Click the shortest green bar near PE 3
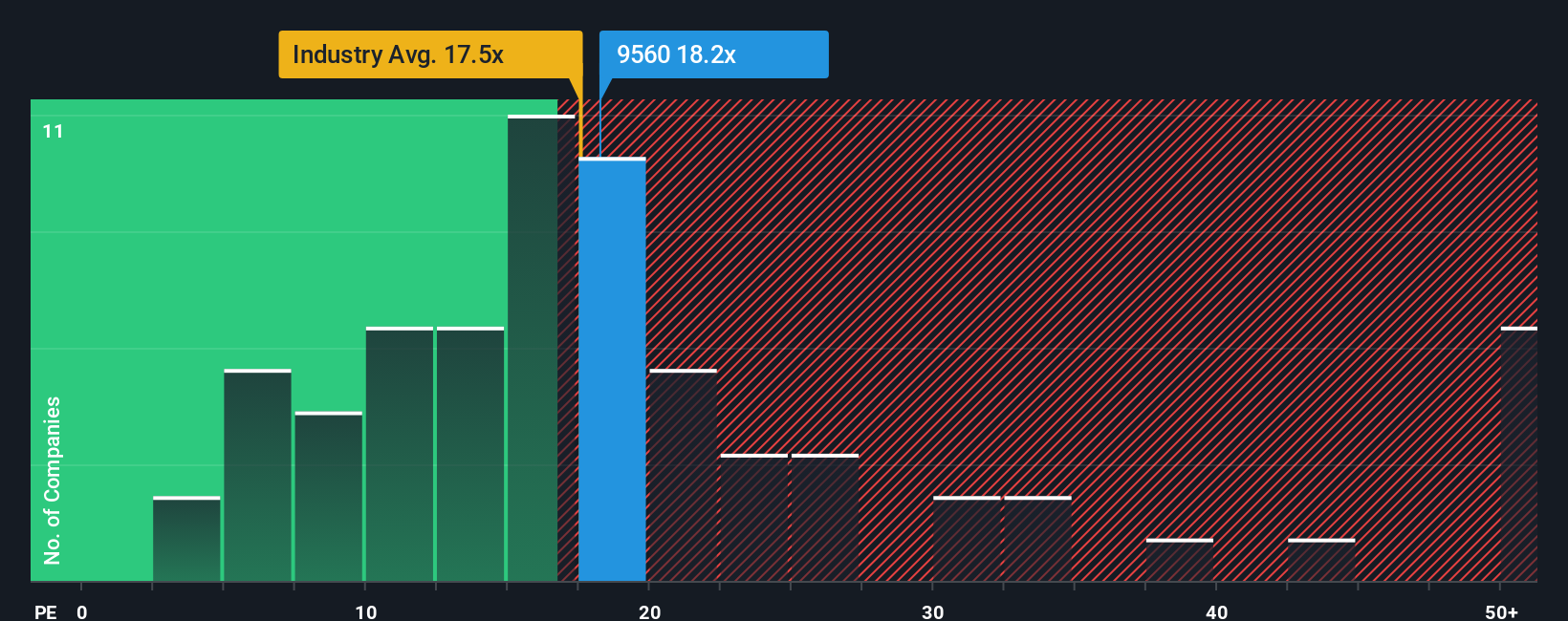The image size is (1568, 621). click(x=186, y=540)
